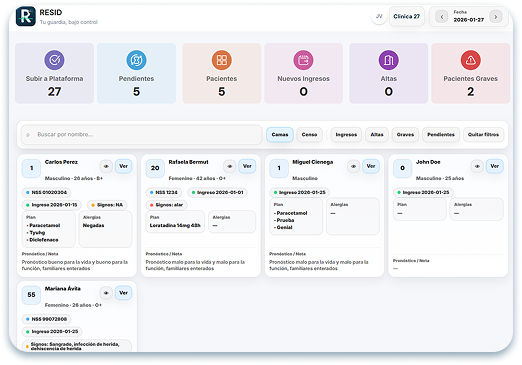Open the Subir a Plataforma 27 card

click(x=54, y=73)
